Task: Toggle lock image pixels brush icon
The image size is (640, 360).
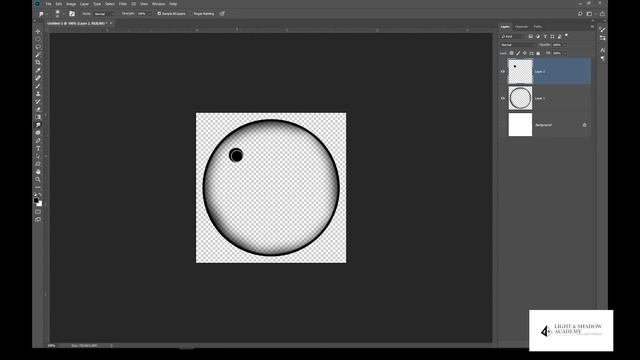Action: [x=518, y=53]
